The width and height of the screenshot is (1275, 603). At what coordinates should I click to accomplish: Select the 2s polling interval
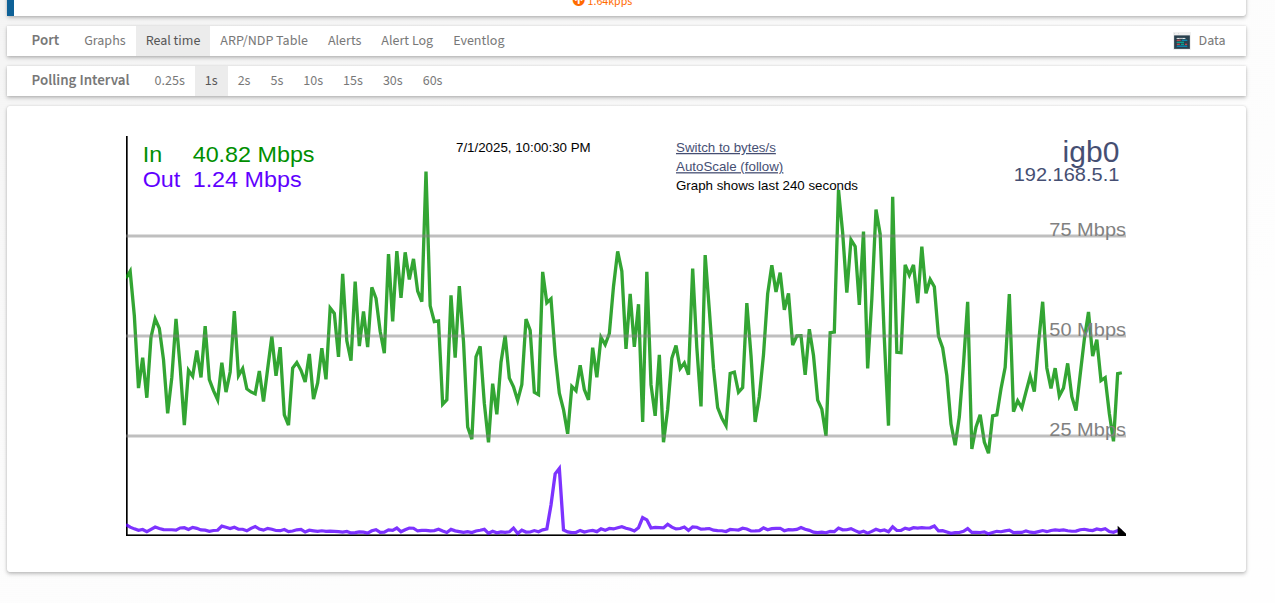(x=243, y=80)
